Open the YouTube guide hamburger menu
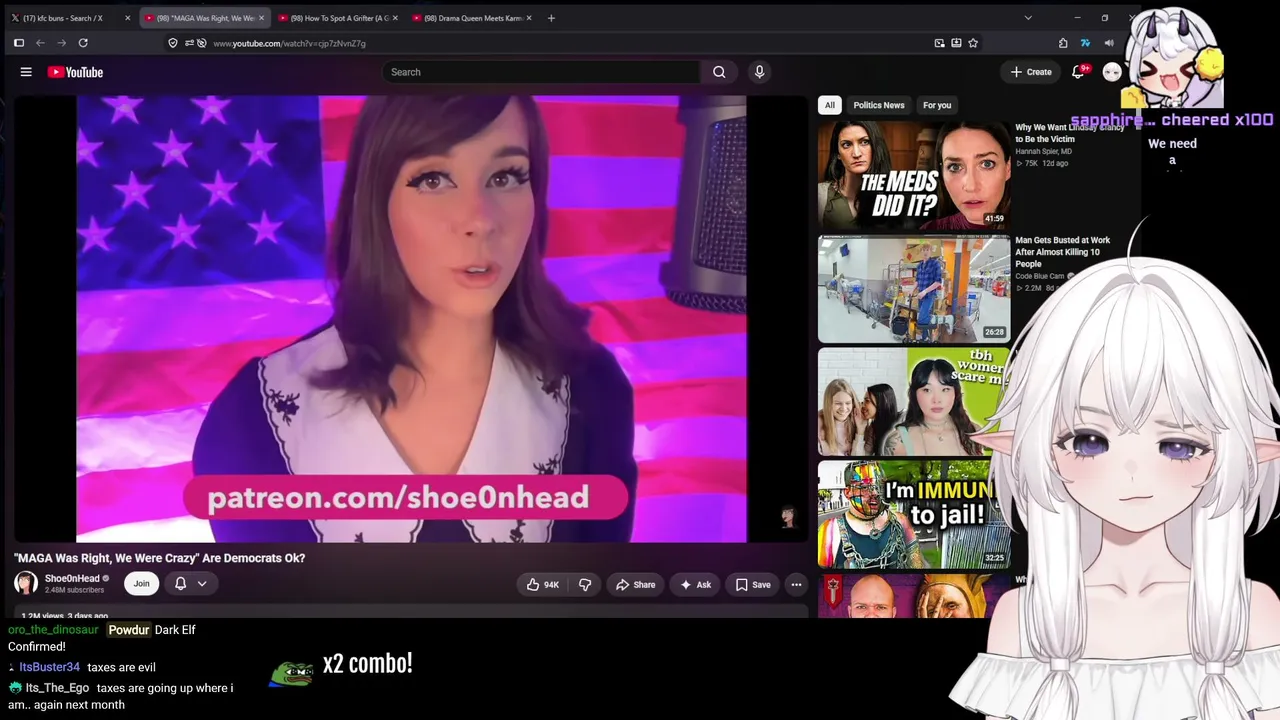The height and width of the screenshot is (720, 1280). pyautogui.click(x=26, y=72)
